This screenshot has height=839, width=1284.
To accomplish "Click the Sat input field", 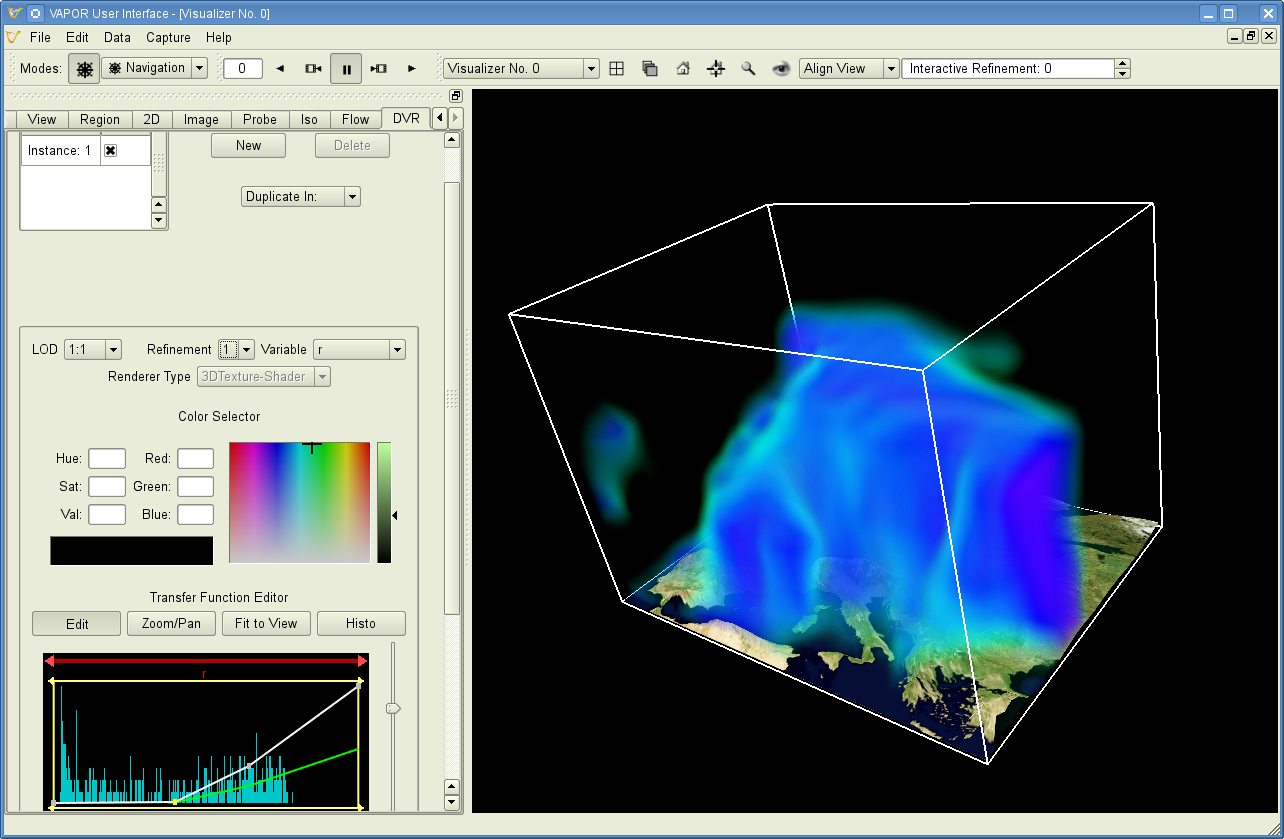I will (x=107, y=486).
